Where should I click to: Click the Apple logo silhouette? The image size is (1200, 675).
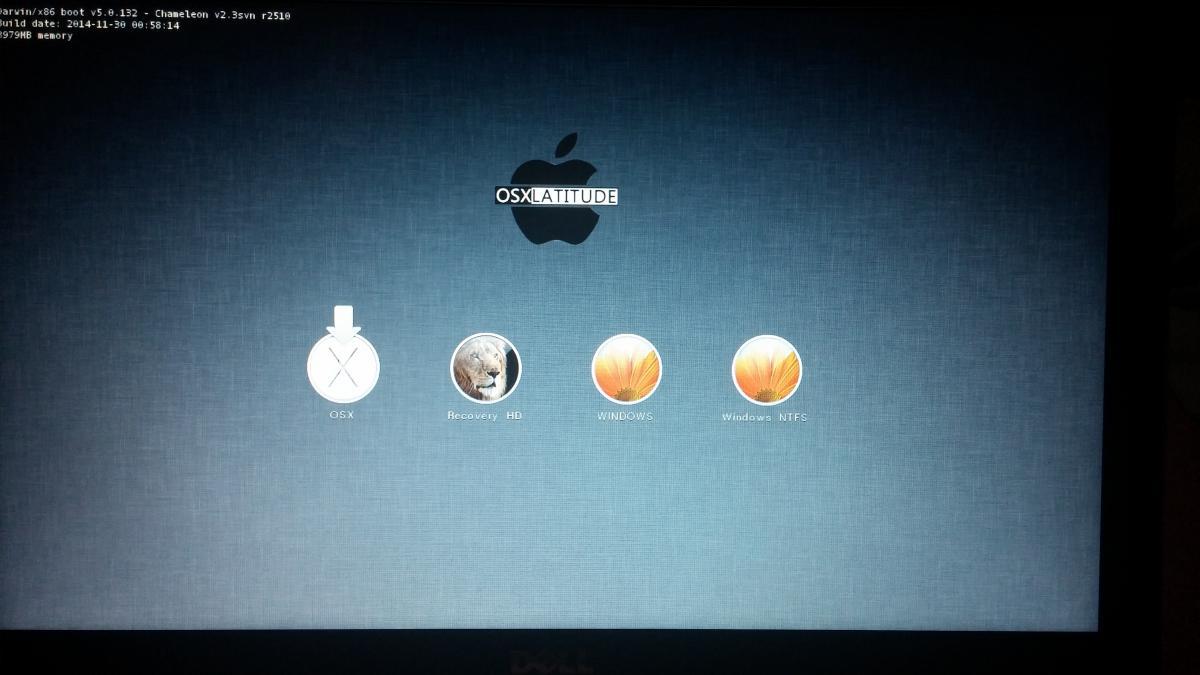coord(555,221)
